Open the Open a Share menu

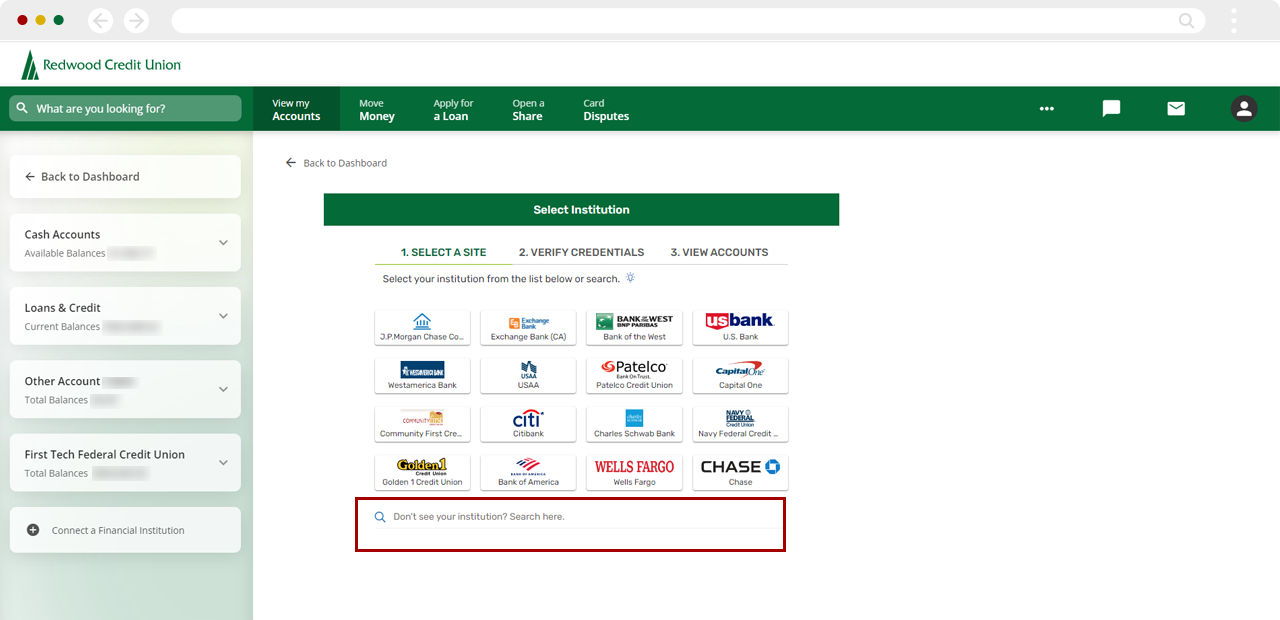tap(528, 109)
